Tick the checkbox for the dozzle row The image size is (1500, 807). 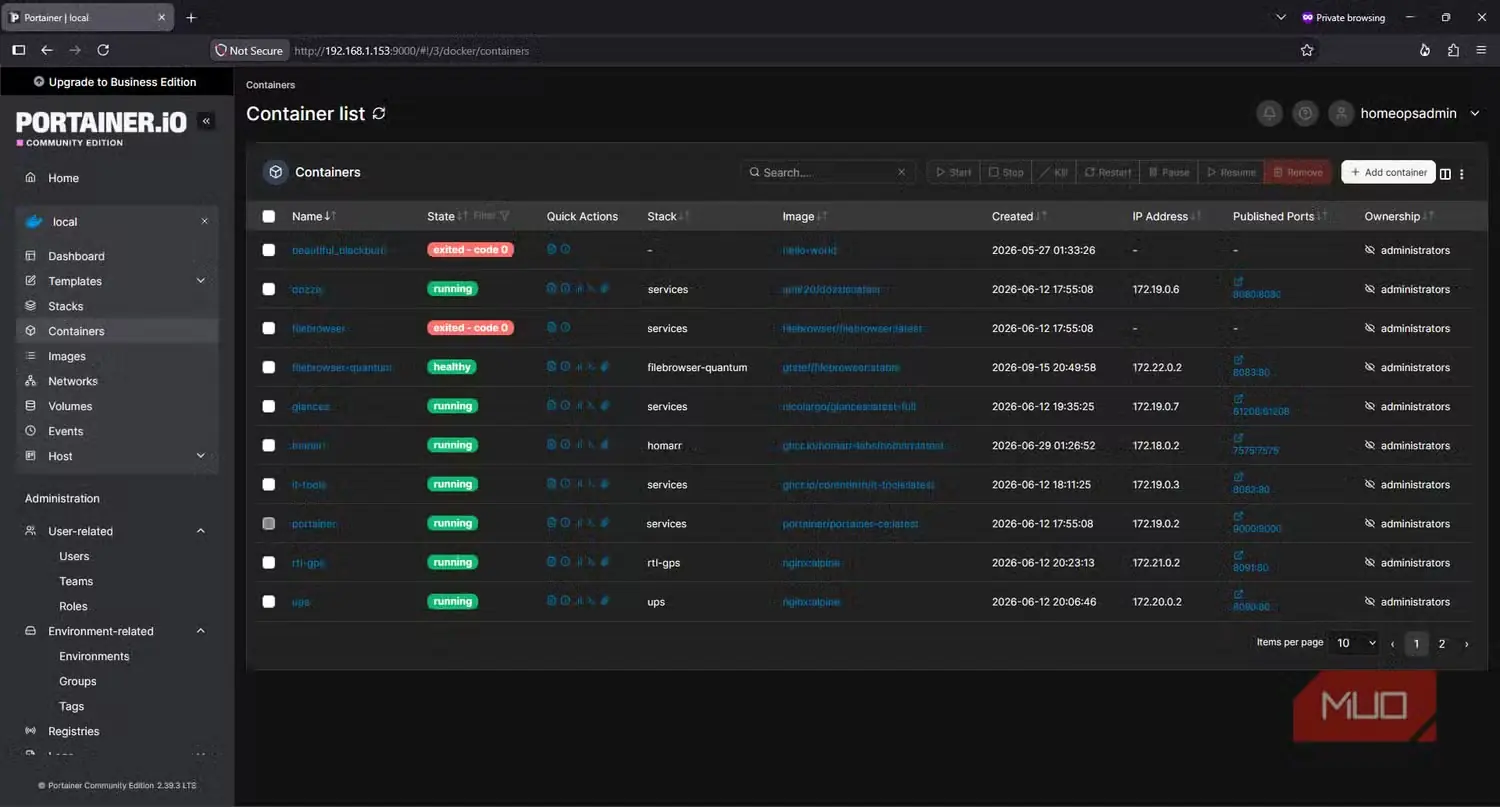click(x=268, y=289)
